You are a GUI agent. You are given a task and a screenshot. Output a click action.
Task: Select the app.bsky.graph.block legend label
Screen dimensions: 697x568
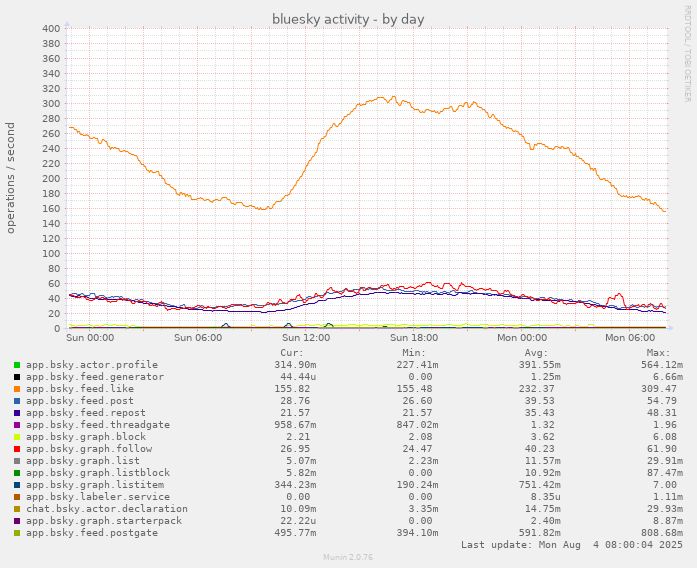86,437
